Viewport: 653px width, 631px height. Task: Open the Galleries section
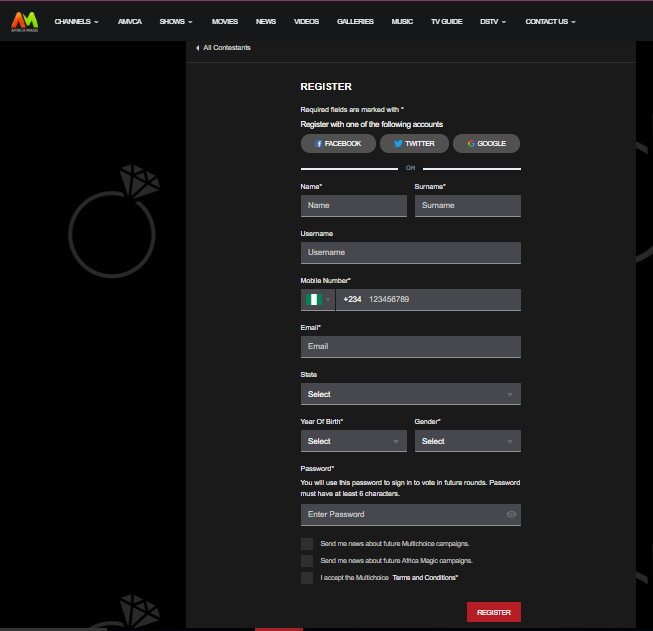355,22
